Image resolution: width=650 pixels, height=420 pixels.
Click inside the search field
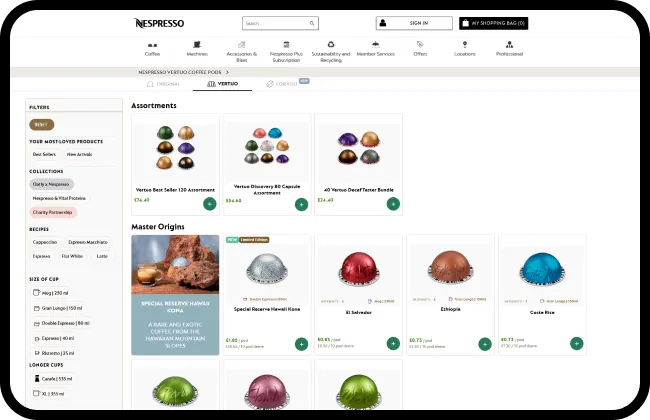coord(280,23)
